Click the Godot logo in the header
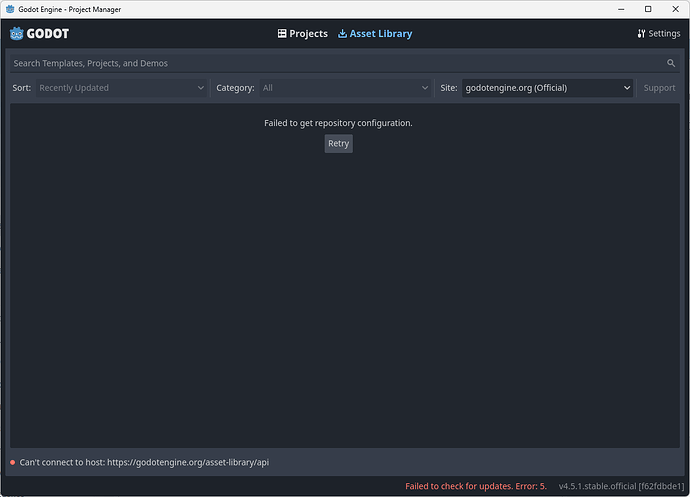 [x=39, y=33]
